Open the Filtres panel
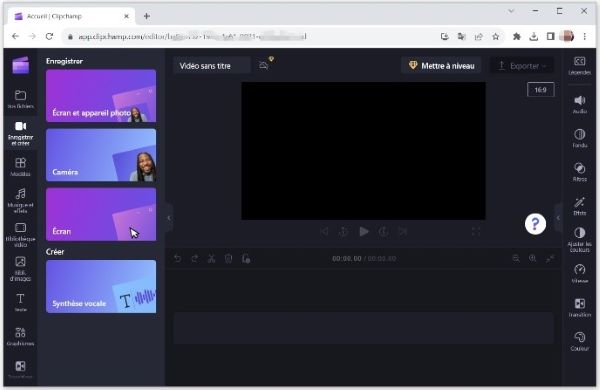 click(x=579, y=172)
